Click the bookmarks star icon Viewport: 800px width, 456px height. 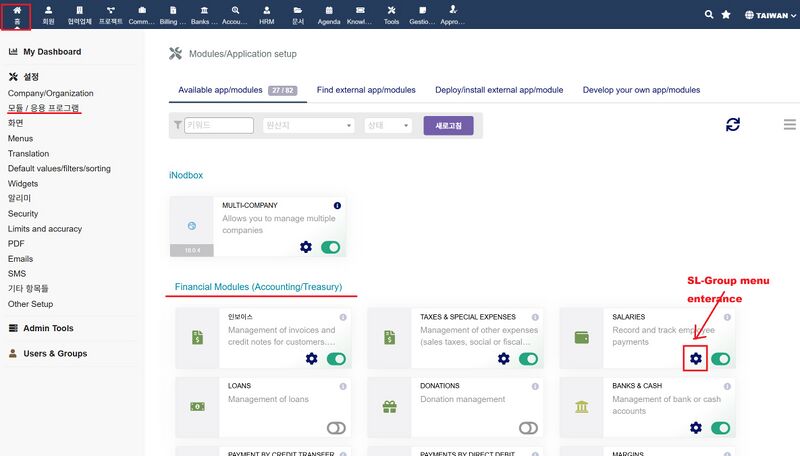726,15
